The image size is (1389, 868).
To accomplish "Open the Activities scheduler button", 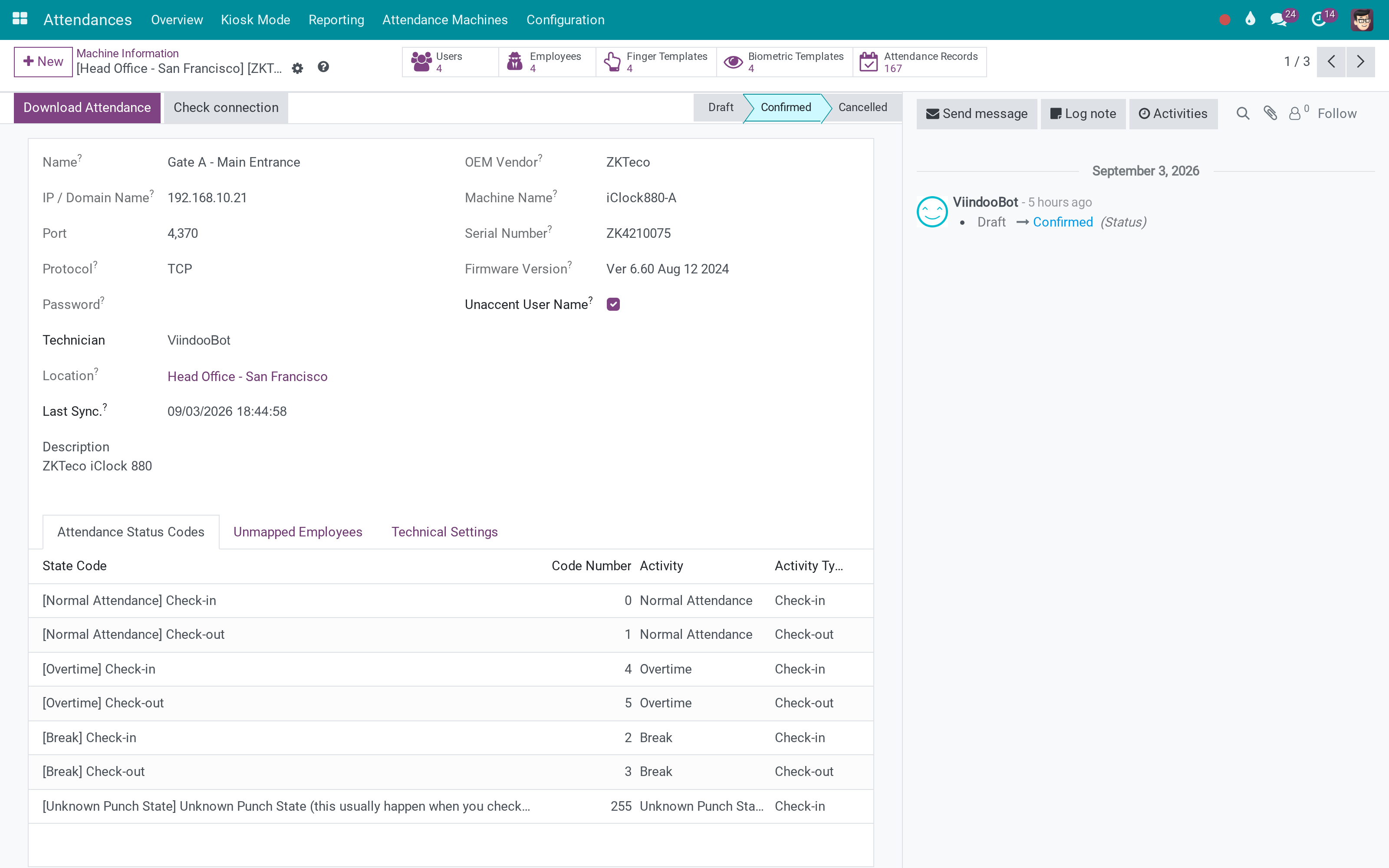I will click(1173, 114).
